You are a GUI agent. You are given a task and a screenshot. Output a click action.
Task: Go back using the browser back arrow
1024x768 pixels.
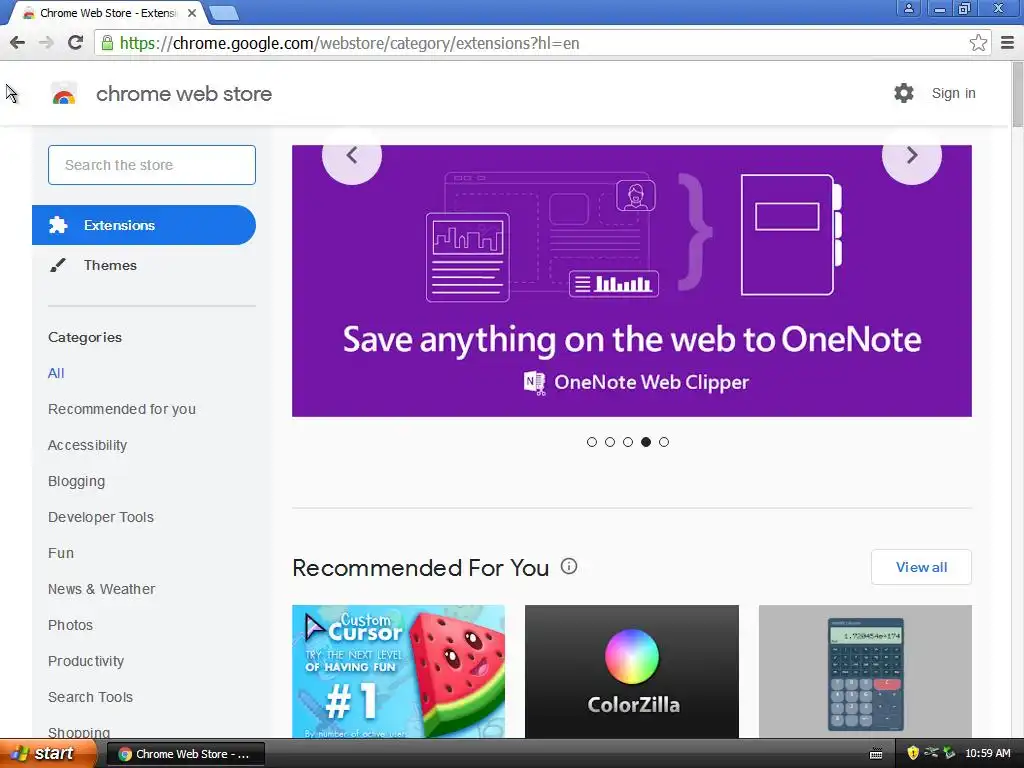click(18, 43)
